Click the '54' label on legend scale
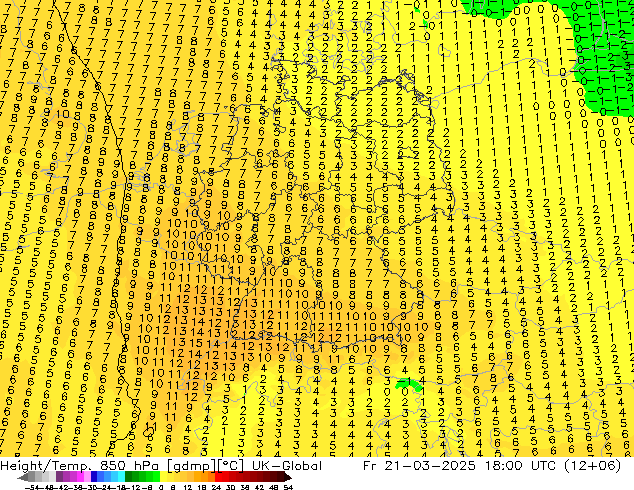The image size is (634, 490). click(x=288, y=487)
